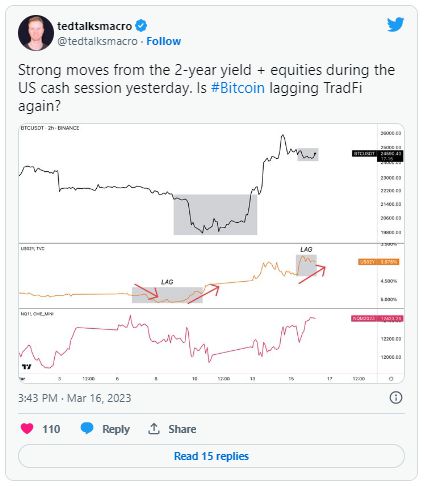Click the reply speech bubble icon
Screen dimensions: 424x487
pos(87,428)
